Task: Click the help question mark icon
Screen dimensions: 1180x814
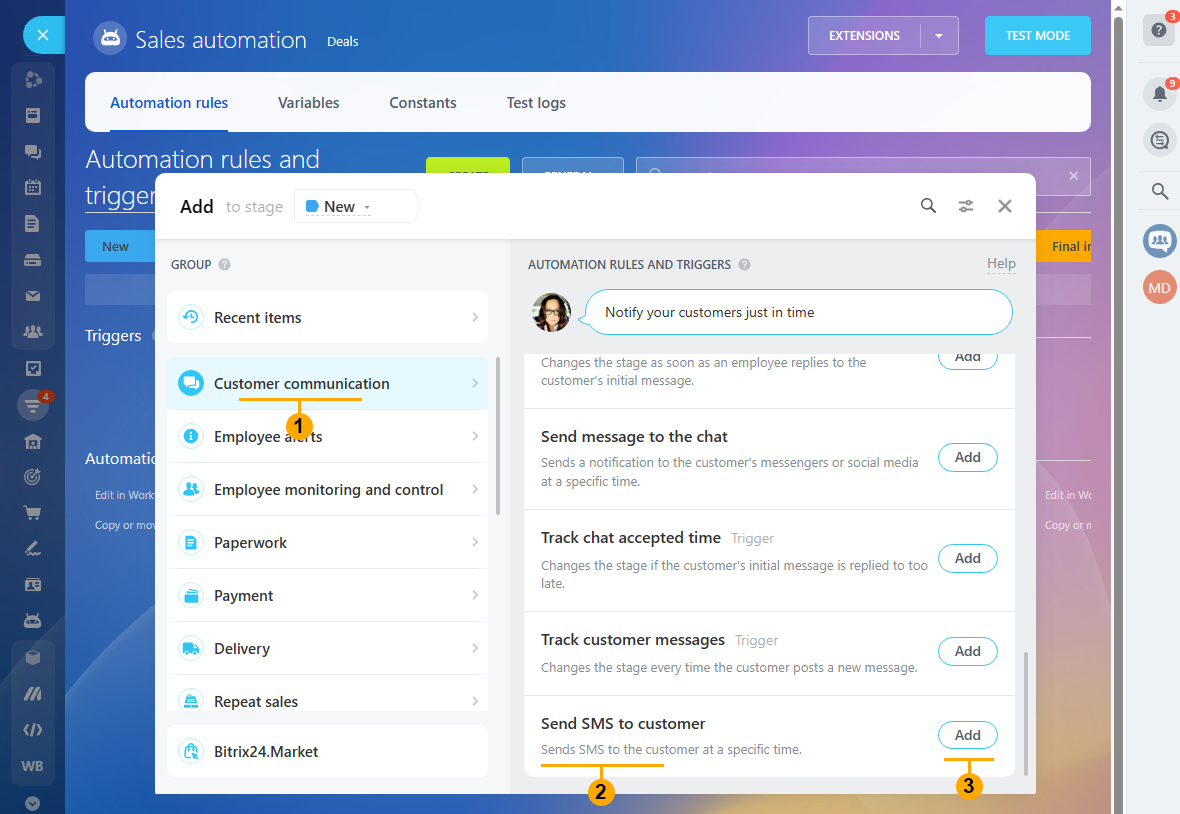Action: 1159,30
